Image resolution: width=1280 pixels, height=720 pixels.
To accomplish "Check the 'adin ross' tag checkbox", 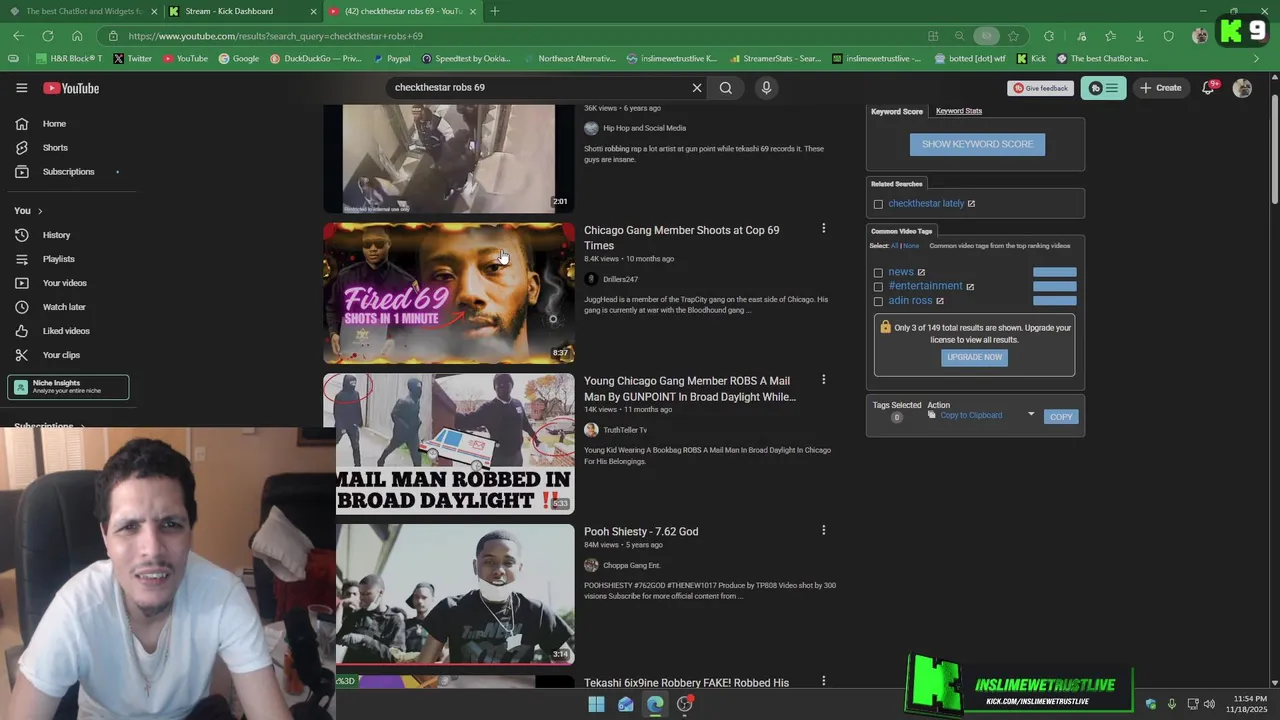I will pyautogui.click(x=878, y=301).
